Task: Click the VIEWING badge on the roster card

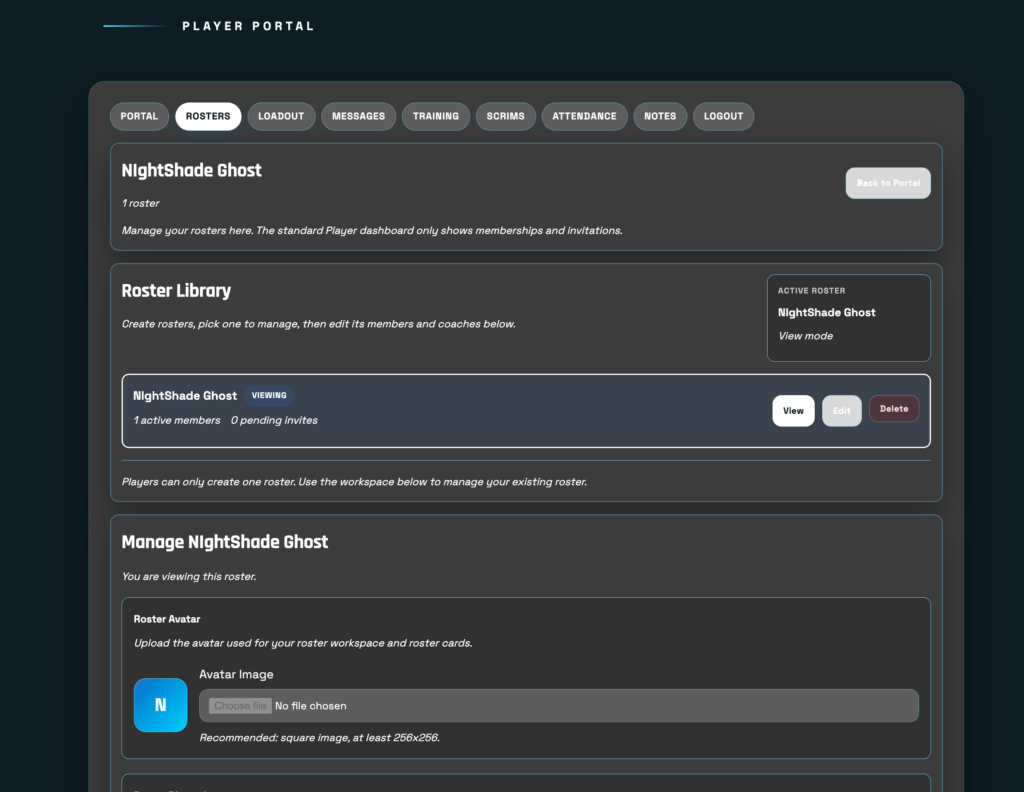Action: [x=269, y=396]
